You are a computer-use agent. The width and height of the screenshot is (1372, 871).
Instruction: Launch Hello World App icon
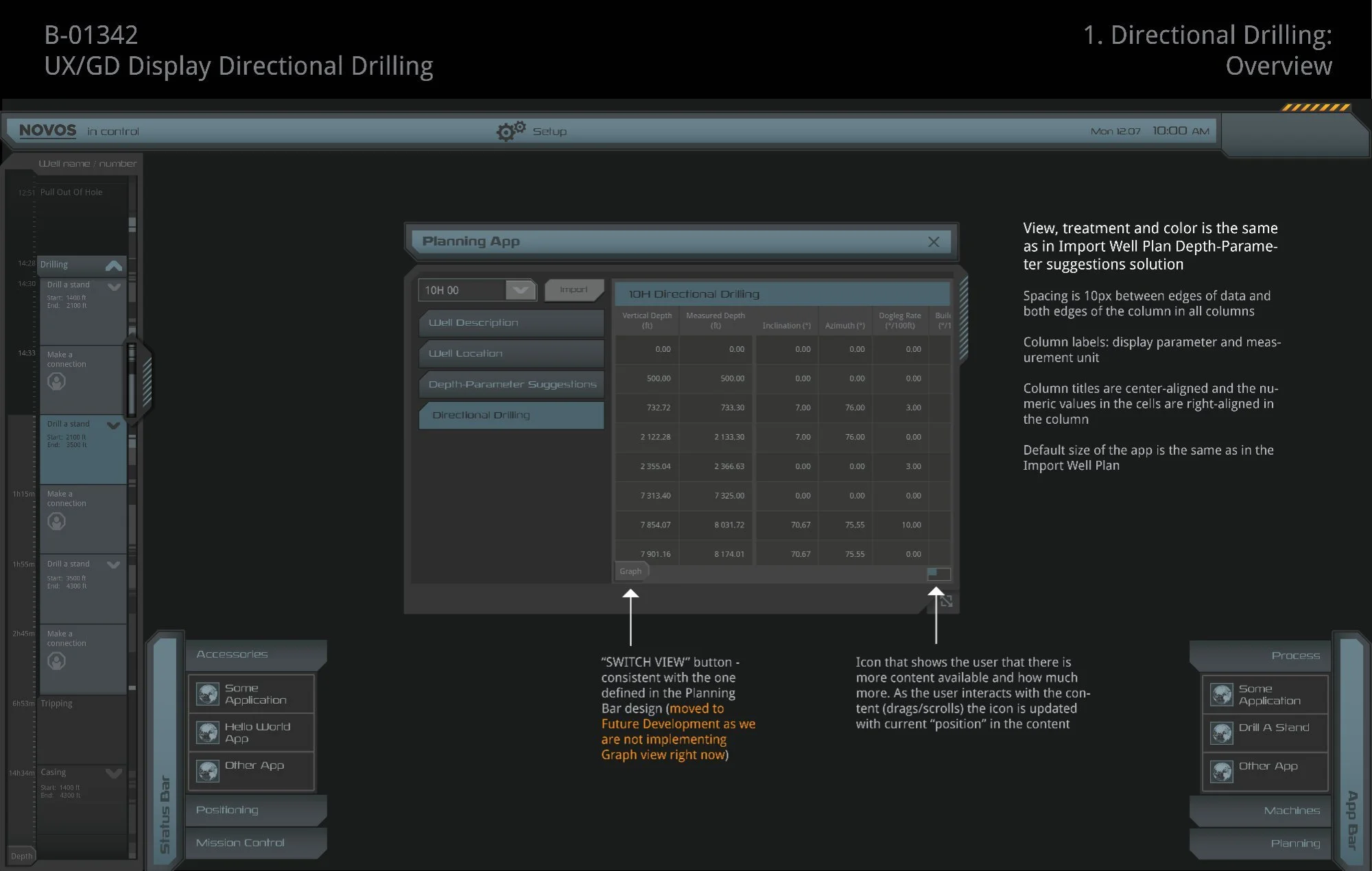[x=207, y=732]
